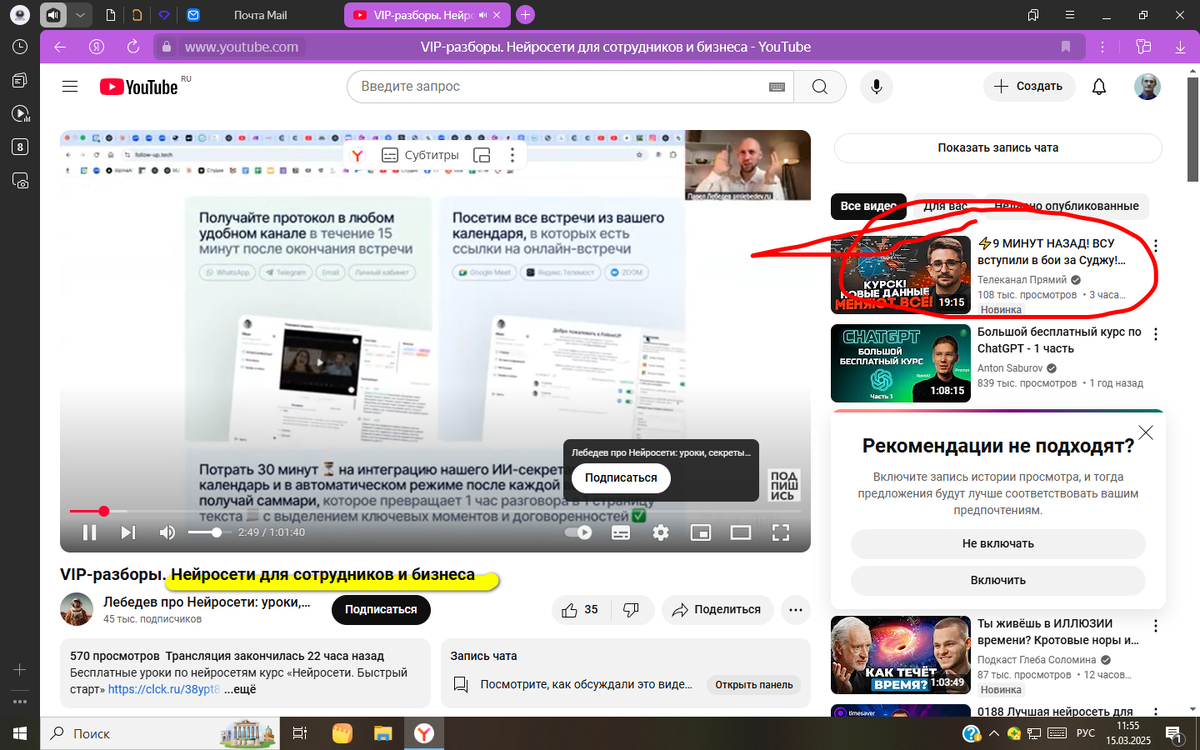Reload the page
This screenshot has height=750, width=1200.
pos(132,47)
